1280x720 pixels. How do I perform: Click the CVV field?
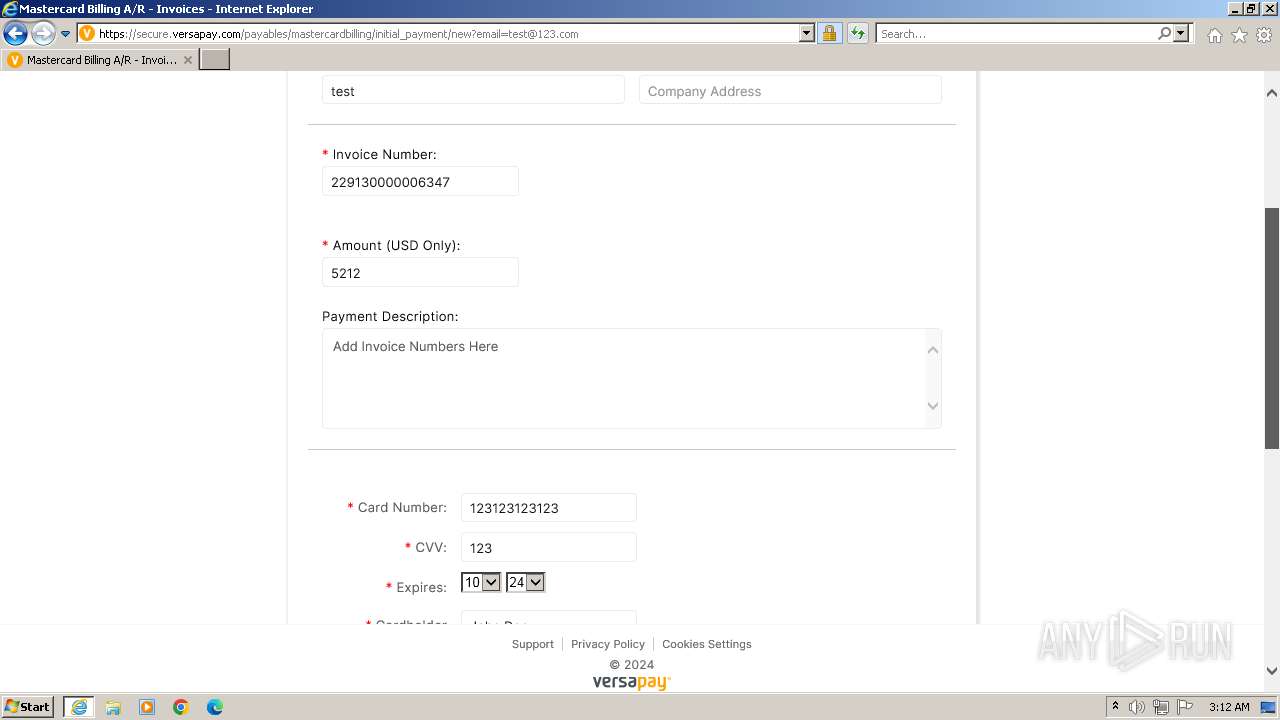[548, 547]
